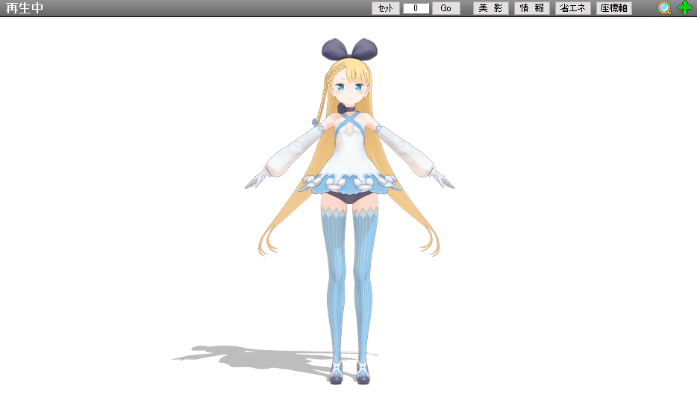Click the model's gloved hand on the left
Image resolution: width=697 pixels, height=400 pixels.
(x=255, y=181)
